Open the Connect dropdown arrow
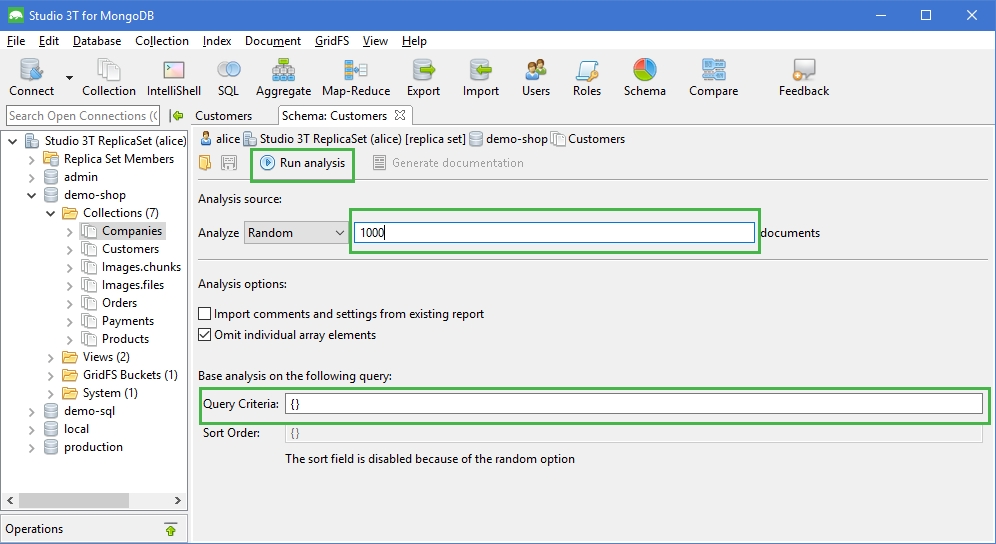 coord(69,78)
